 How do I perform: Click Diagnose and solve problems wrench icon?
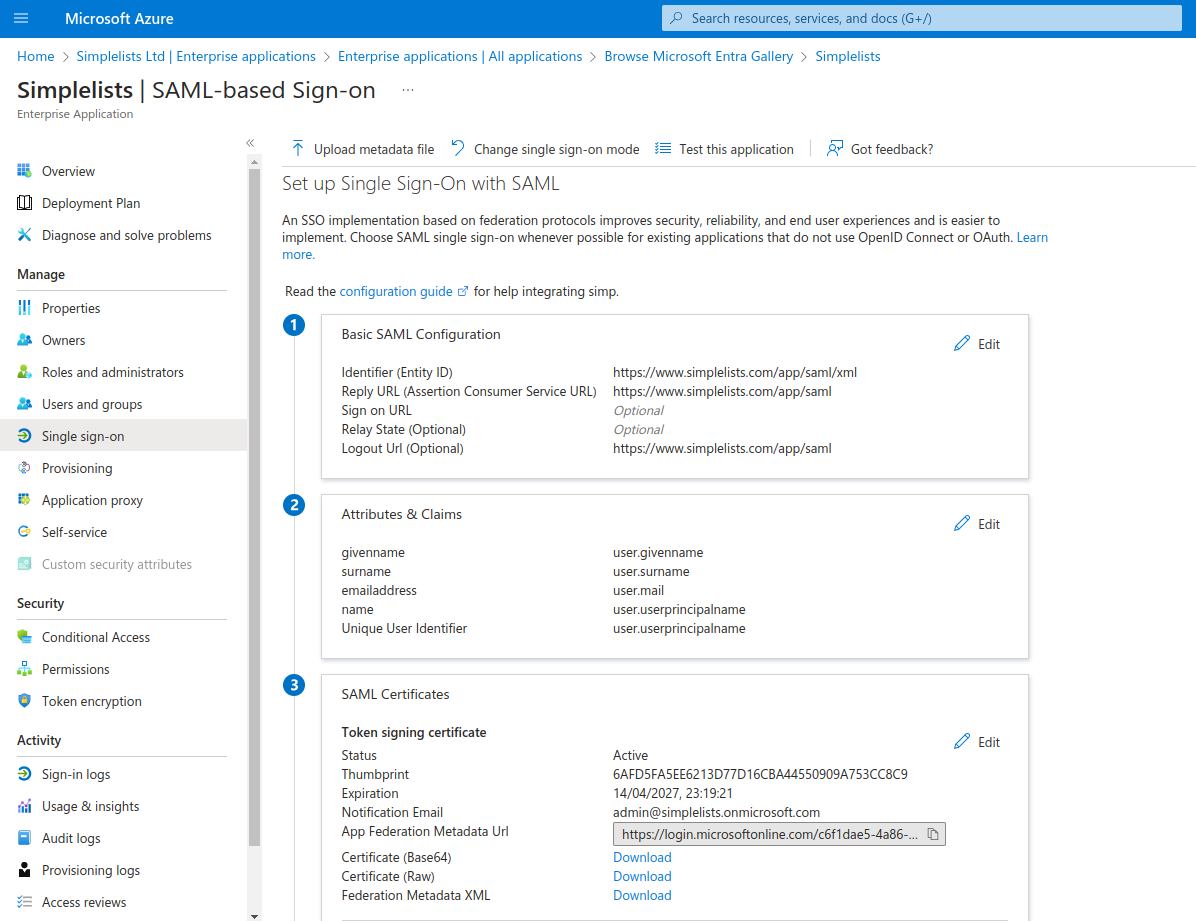point(24,235)
